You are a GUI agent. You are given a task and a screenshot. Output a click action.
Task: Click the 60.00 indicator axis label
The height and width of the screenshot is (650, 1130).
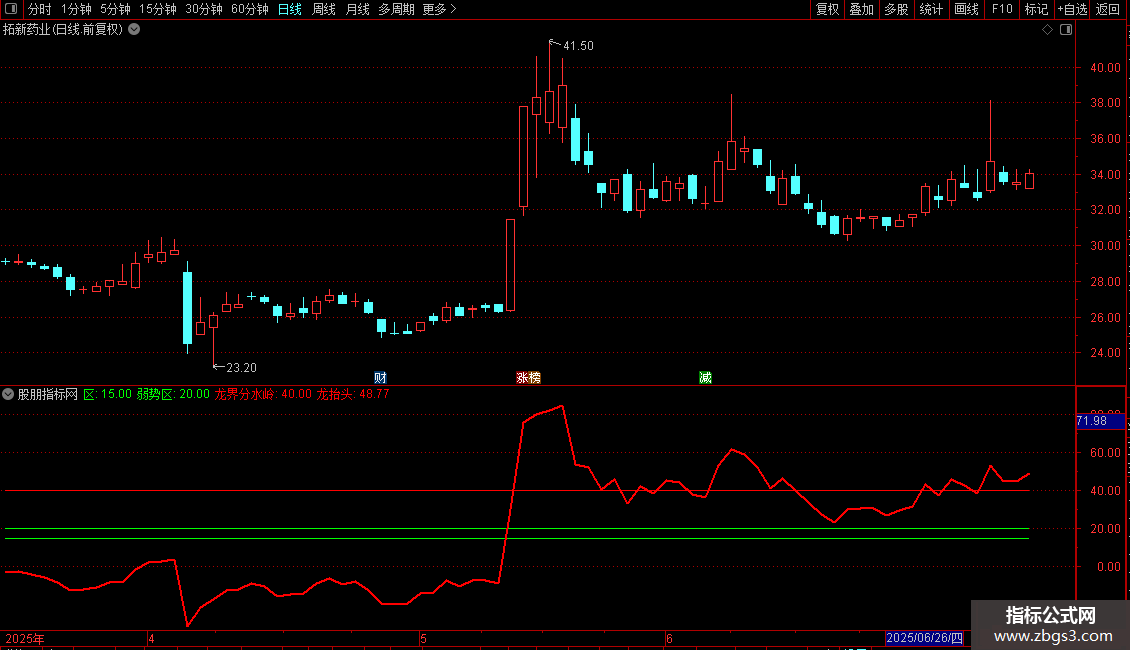1105,453
